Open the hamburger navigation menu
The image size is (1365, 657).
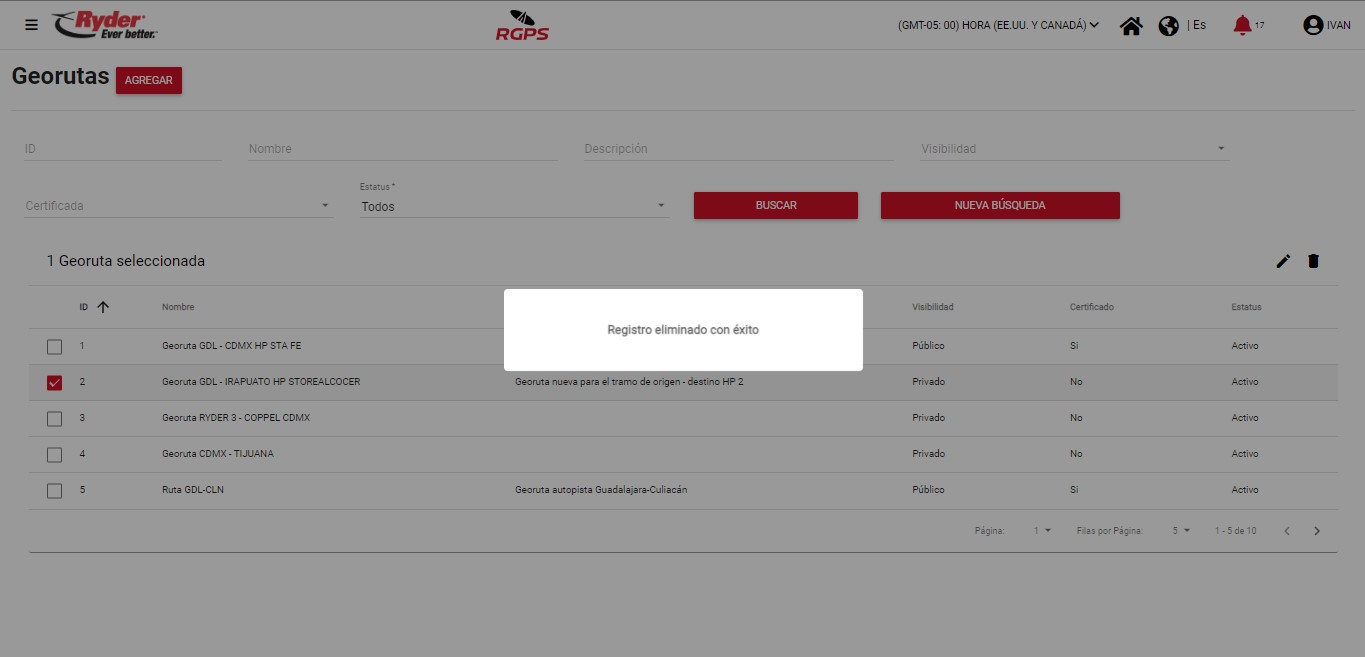(x=31, y=25)
